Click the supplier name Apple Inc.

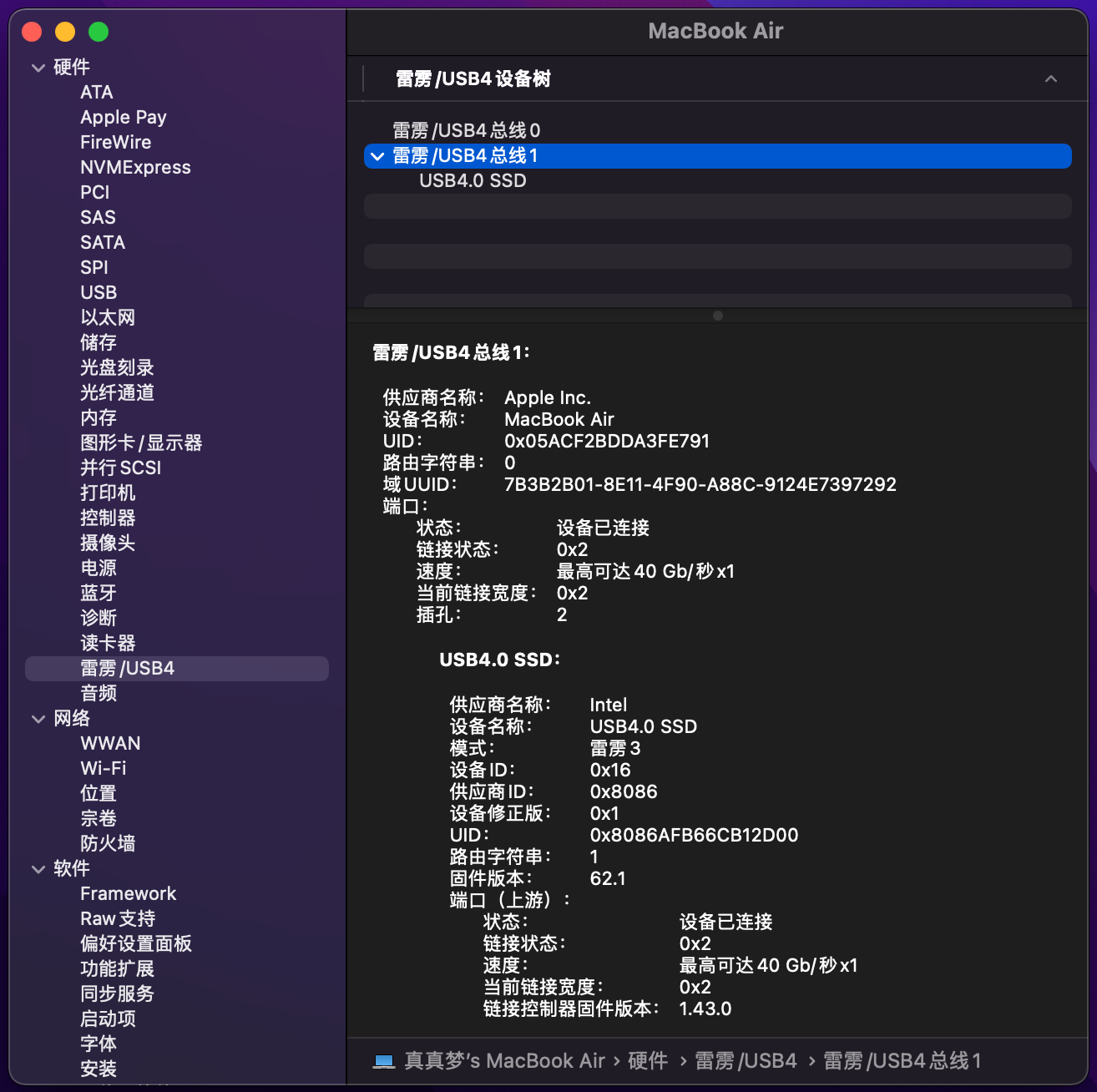548,398
